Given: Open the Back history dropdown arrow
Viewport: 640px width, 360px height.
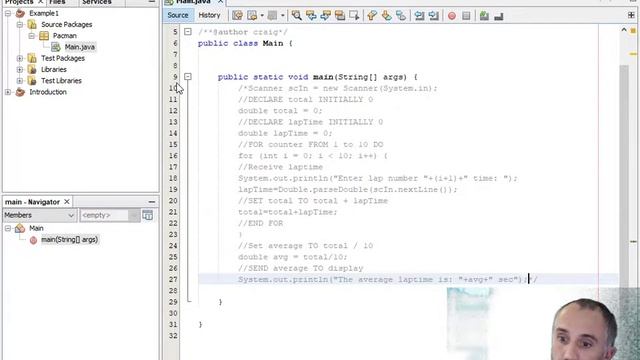Looking at the screenshot, I should click(262, 16).
